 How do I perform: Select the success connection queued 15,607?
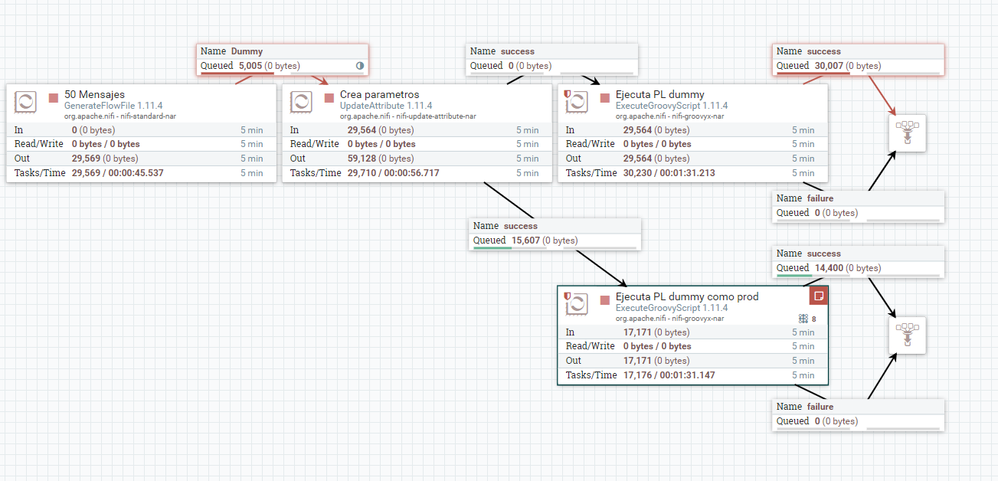(556, 234)
